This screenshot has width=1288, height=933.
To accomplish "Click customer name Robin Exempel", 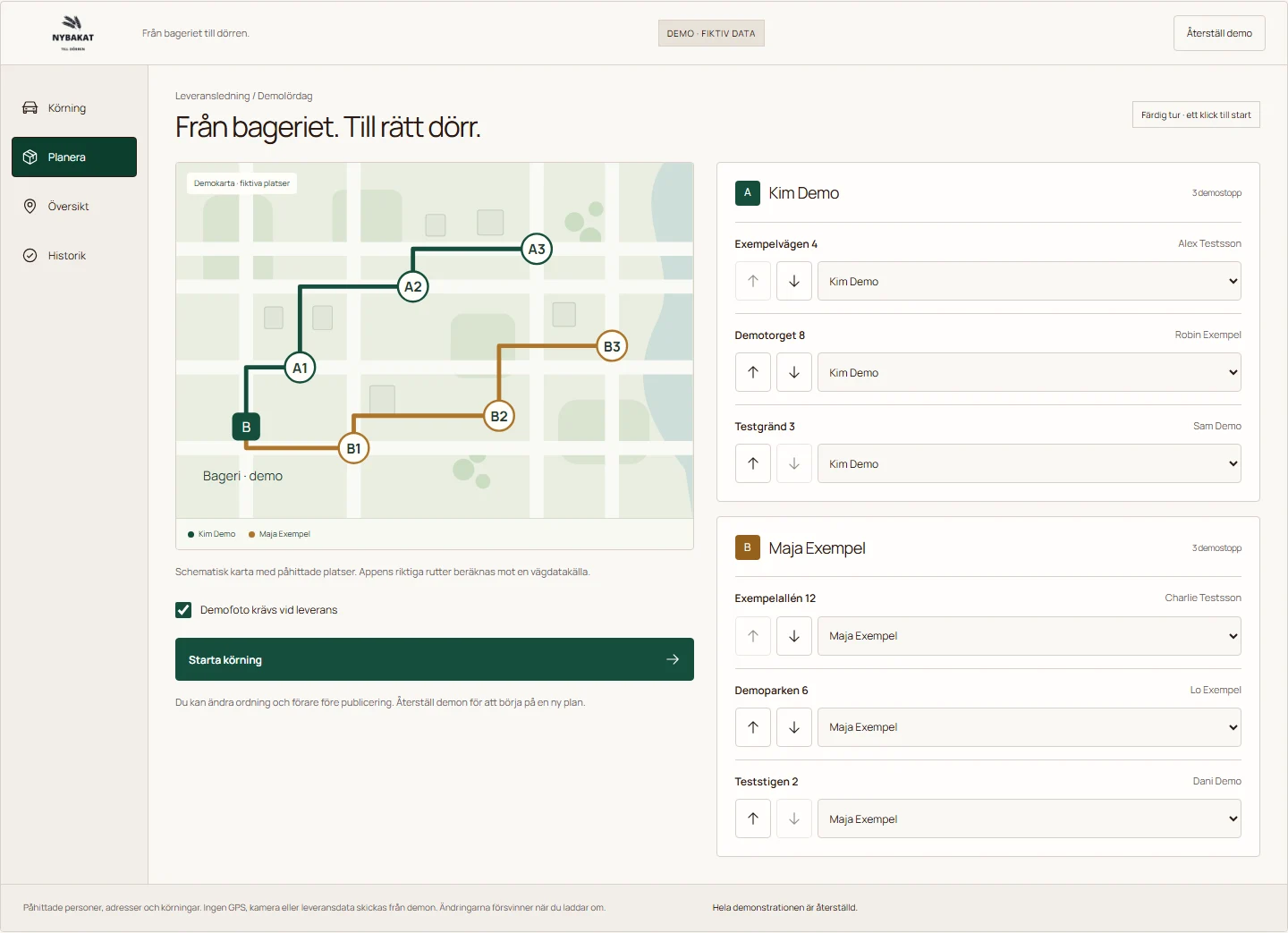I will (1207, 335).
